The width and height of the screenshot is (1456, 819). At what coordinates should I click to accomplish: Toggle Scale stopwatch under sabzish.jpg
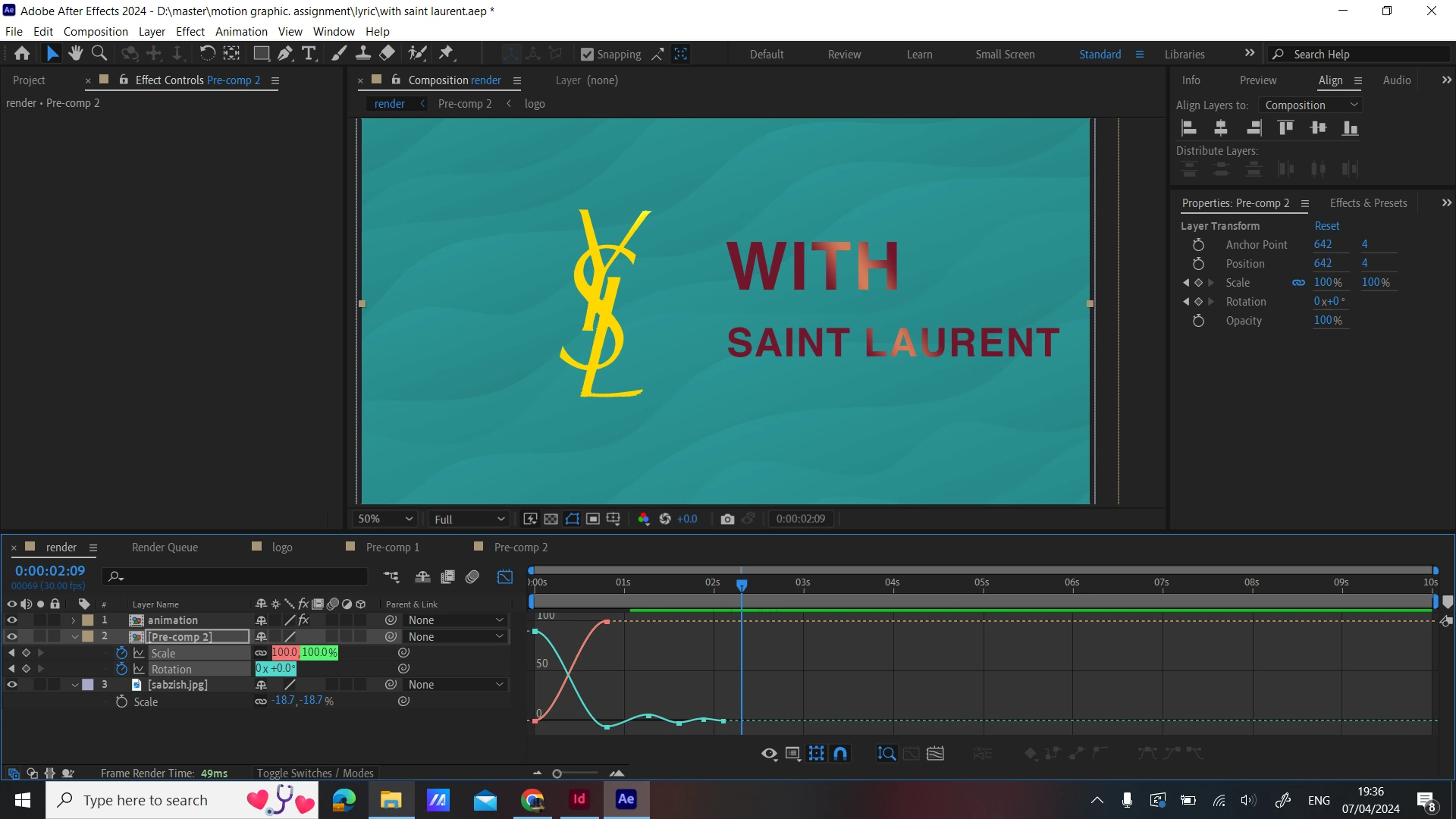[121, 701]
